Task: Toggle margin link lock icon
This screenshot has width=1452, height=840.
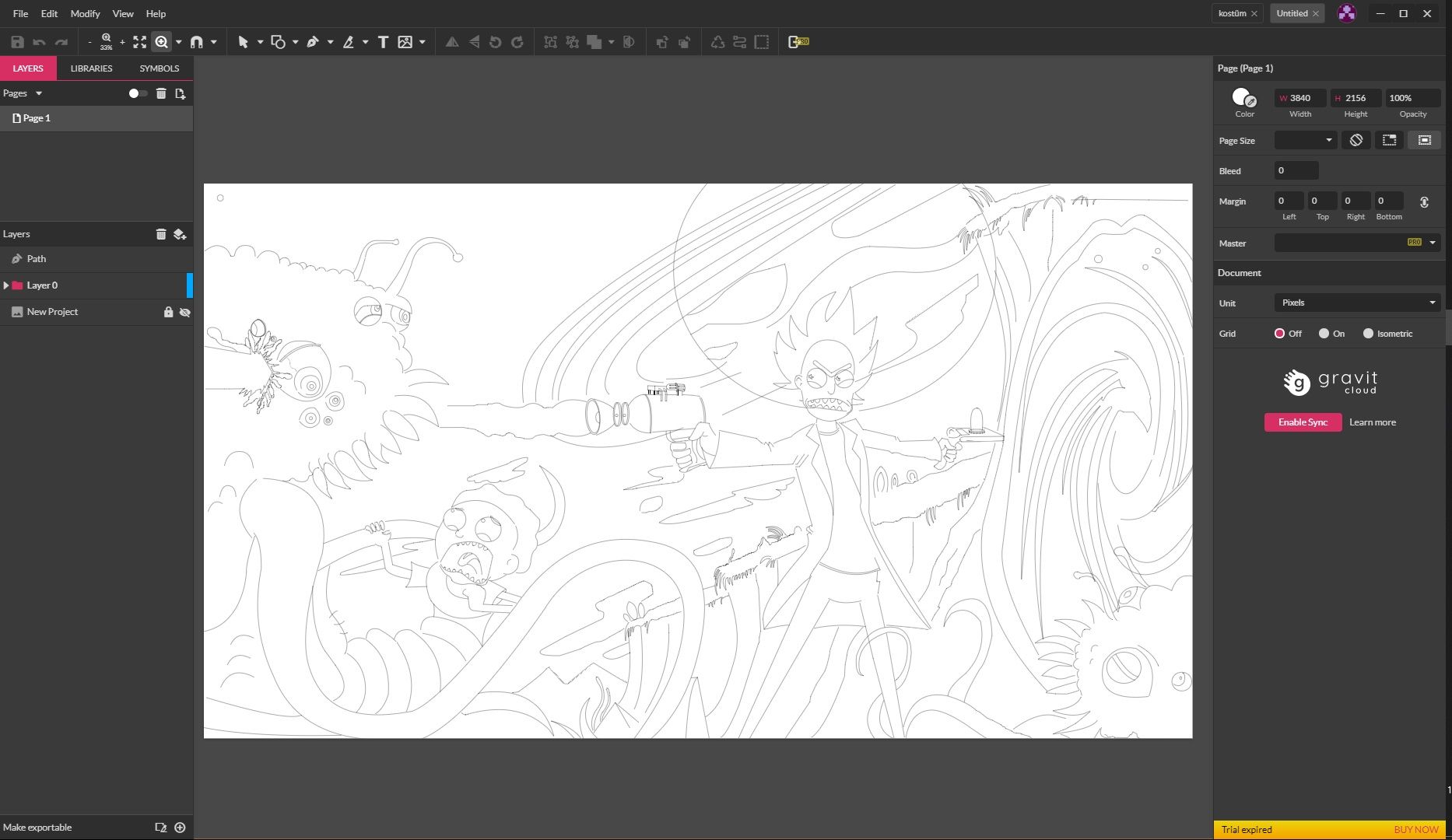Action: click(x=1424, y=202)
